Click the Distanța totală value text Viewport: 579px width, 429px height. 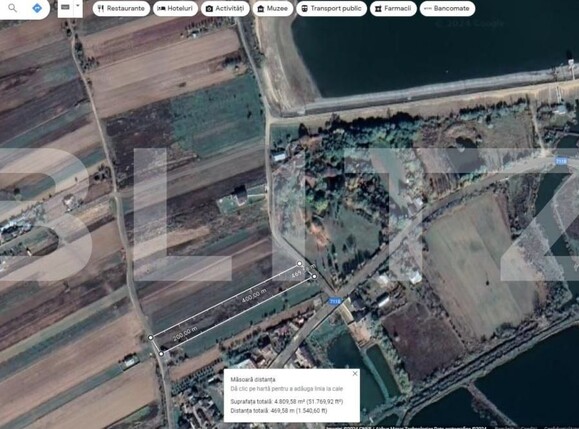click(279, 411)
